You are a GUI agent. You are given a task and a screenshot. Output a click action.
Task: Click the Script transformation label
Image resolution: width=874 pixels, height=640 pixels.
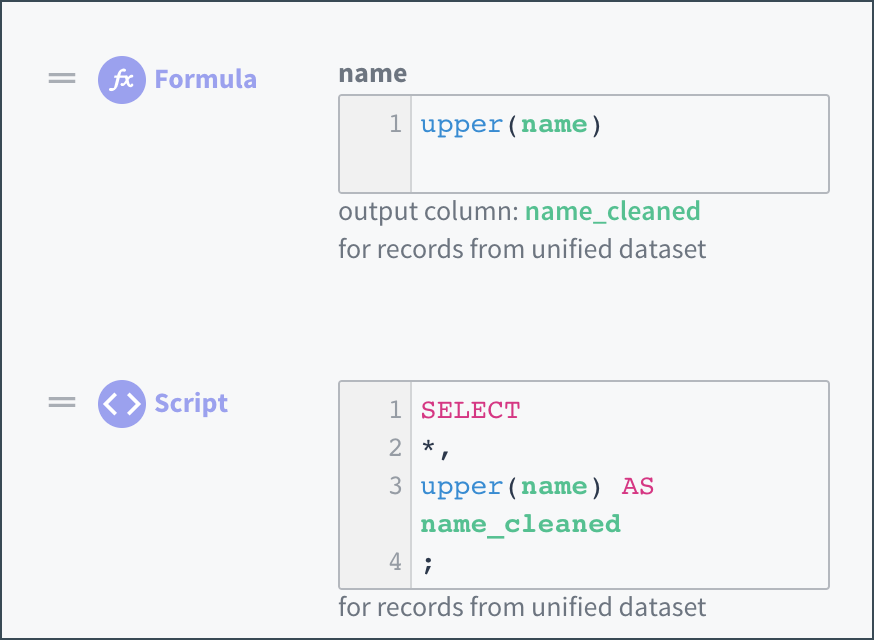pos(191,403)
